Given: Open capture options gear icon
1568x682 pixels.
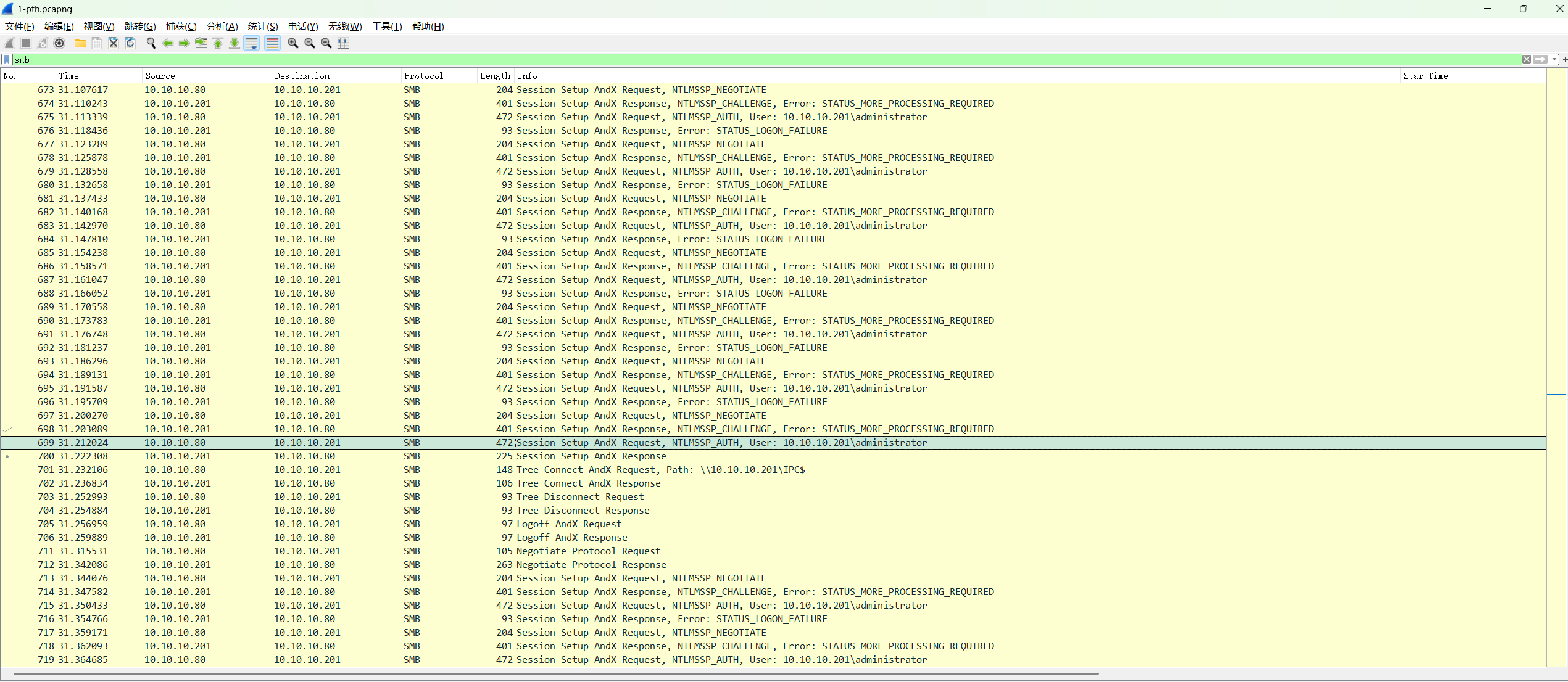Looking at the screenshot, I should [59, 43].
